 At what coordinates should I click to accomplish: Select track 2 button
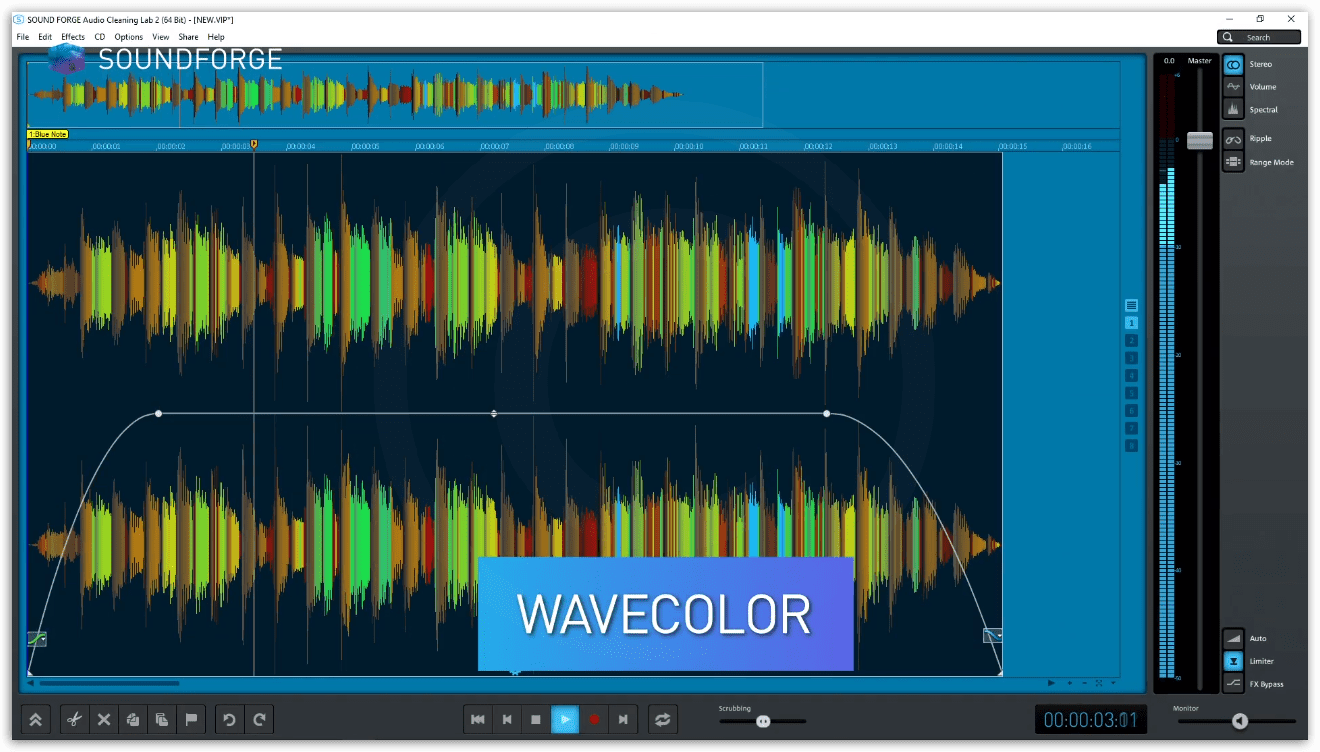(1131, 341)
